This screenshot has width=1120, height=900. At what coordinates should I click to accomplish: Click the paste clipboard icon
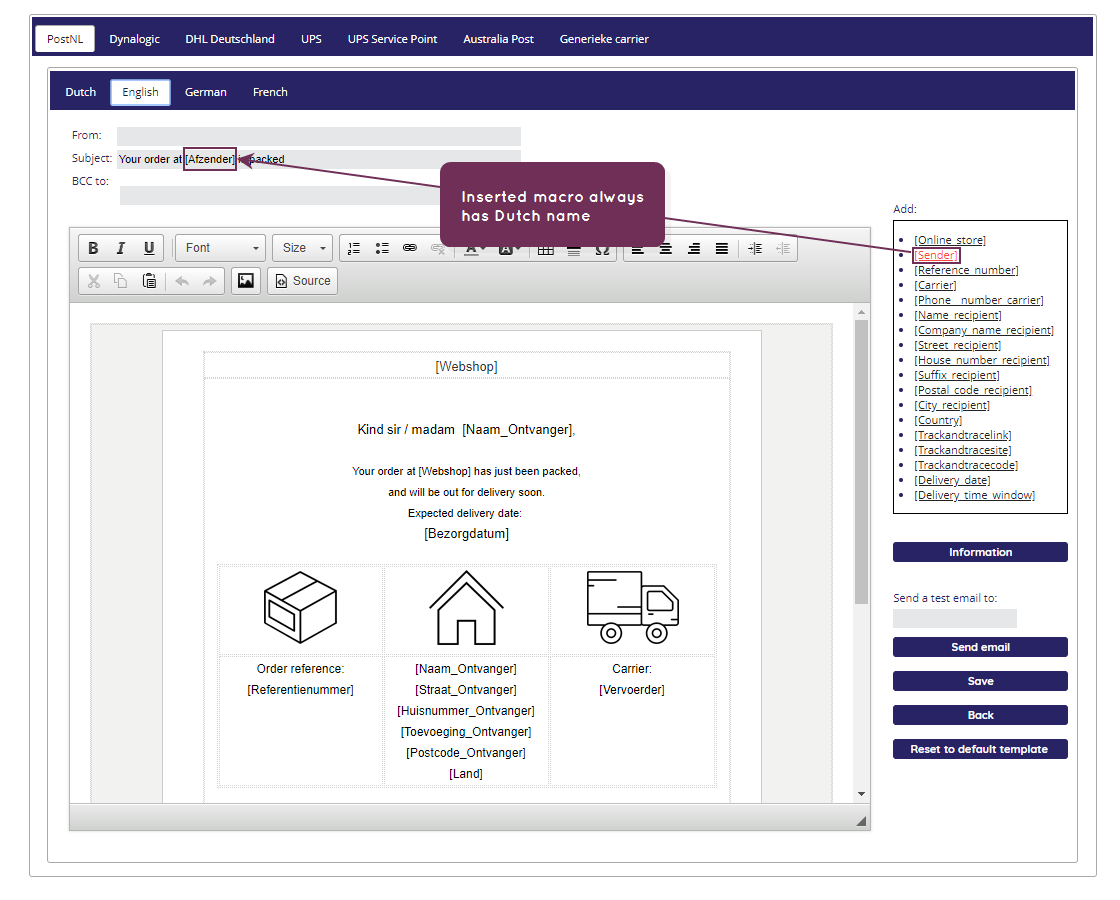point(149,281)
